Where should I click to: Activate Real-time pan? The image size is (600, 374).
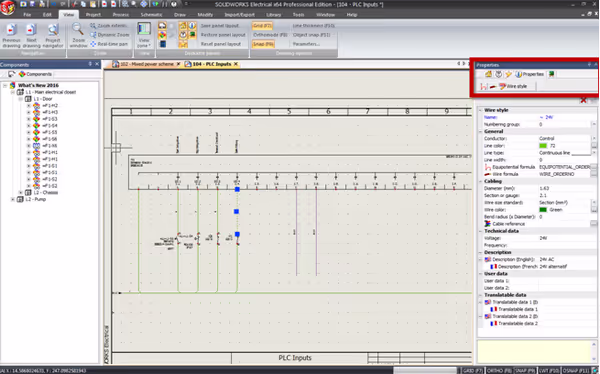pyautogui.click(x=109, y=44)
